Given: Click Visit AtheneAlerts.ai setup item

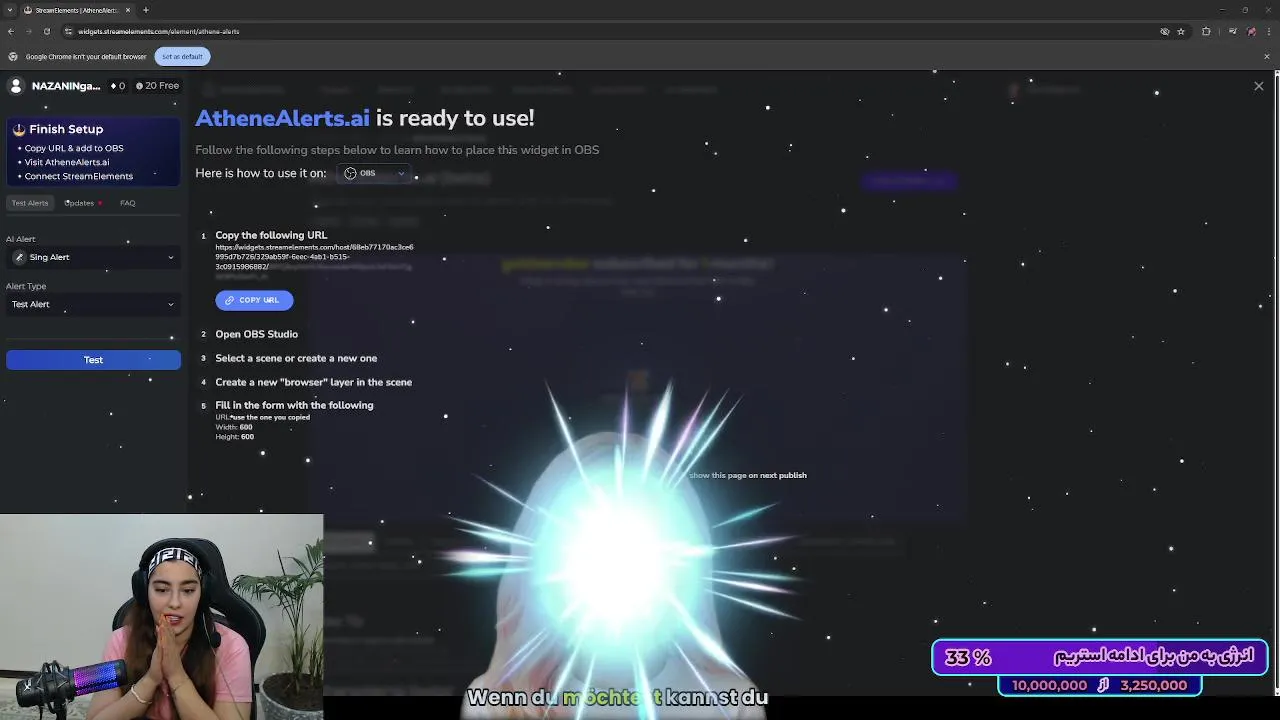Looking at the screenshot, I should pyautogui.click(x=67, y=162).
